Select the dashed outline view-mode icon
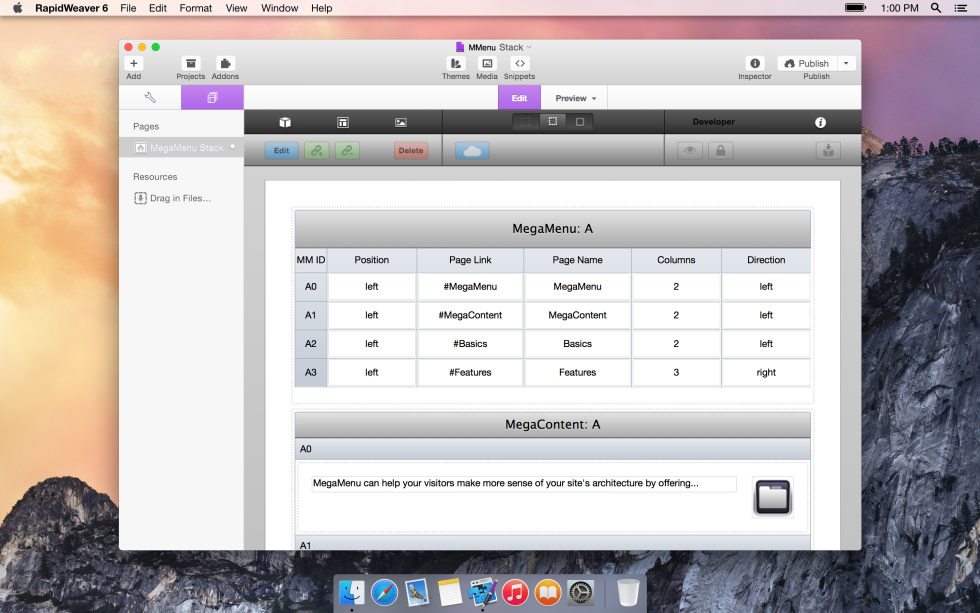The height and width of the screenshot is (613, 980). [552, 122]
